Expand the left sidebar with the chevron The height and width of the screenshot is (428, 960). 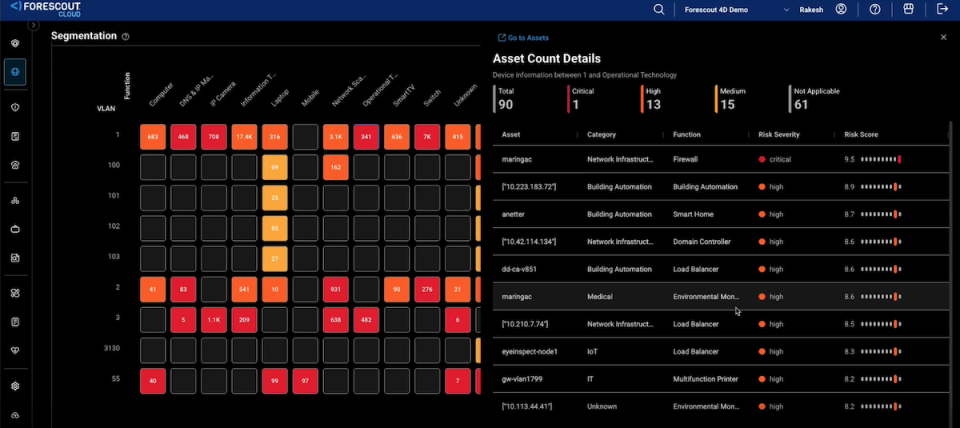33,25
